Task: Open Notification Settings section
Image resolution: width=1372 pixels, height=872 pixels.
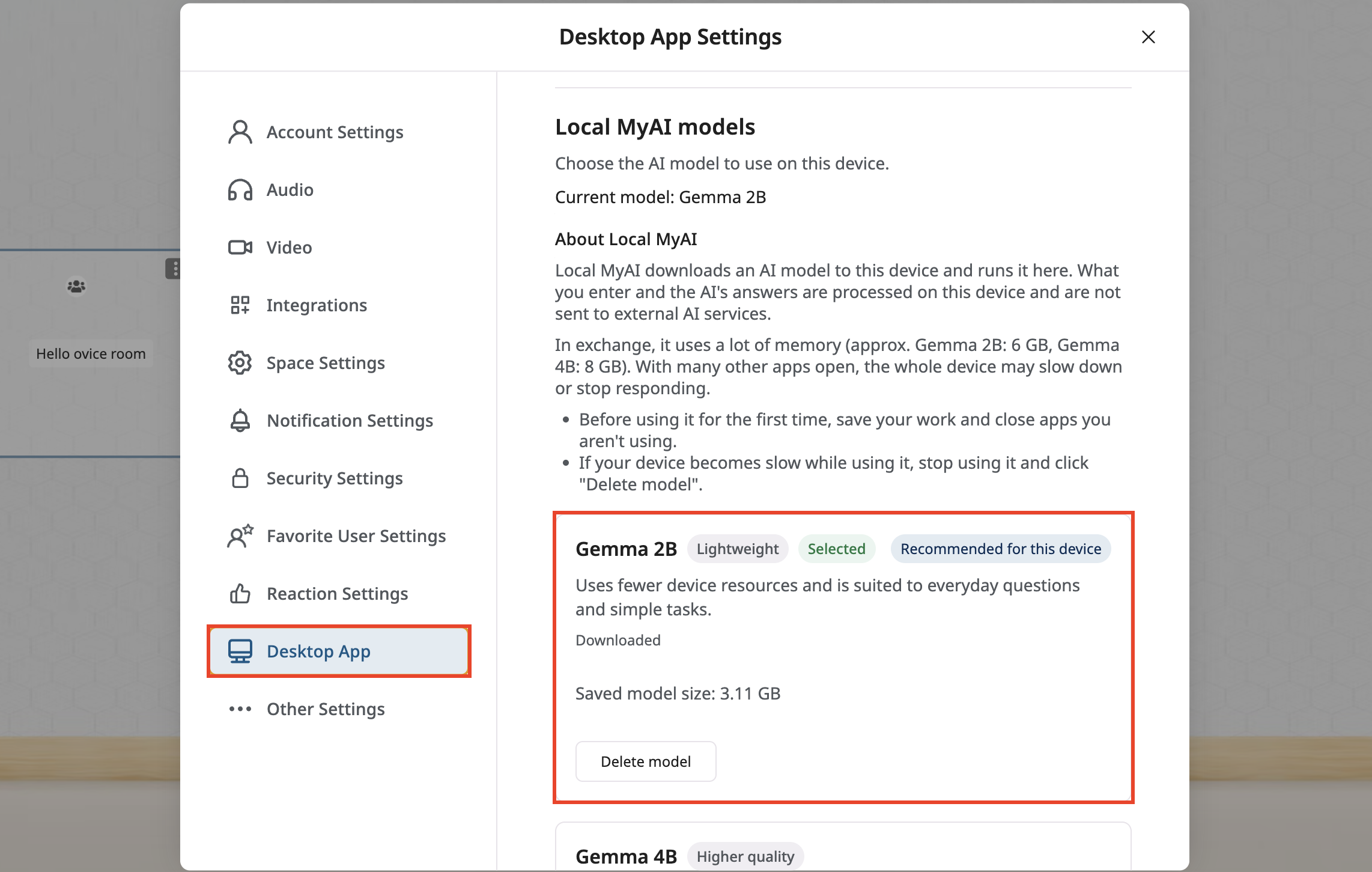Action: [339, 421]
